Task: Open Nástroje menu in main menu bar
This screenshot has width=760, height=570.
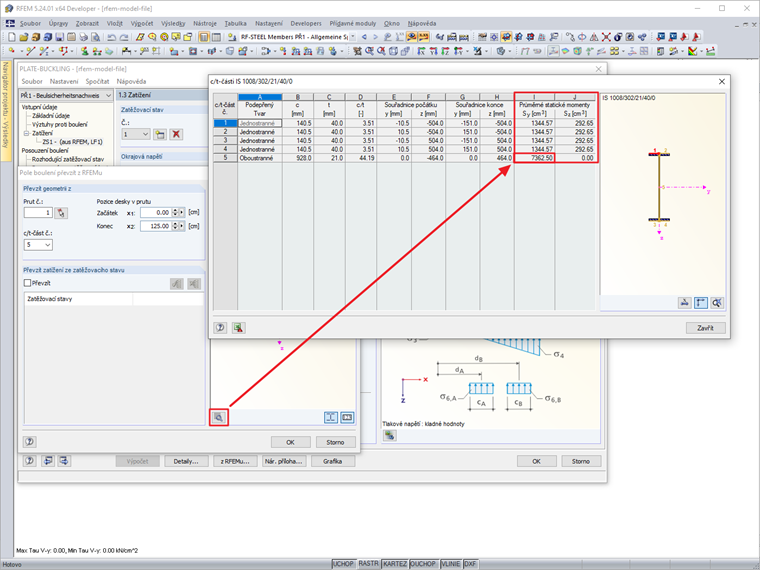Action: [x=205, y=23]
